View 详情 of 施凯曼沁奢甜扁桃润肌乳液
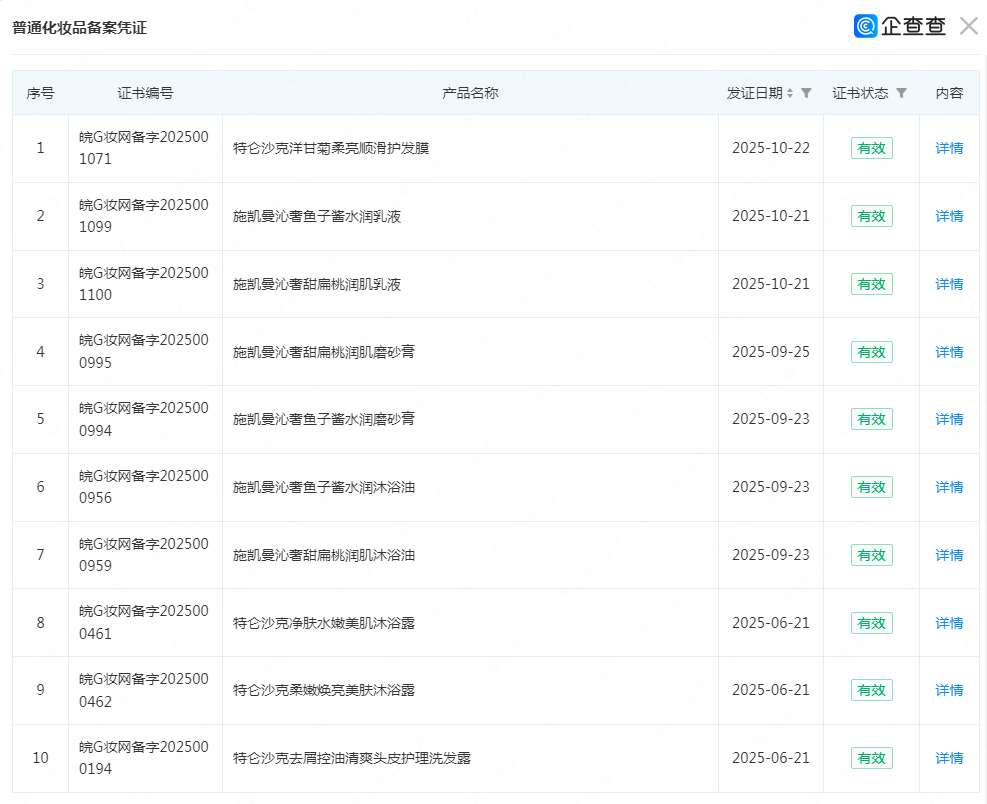Screen dimensions: 987x804 [949, 284]
